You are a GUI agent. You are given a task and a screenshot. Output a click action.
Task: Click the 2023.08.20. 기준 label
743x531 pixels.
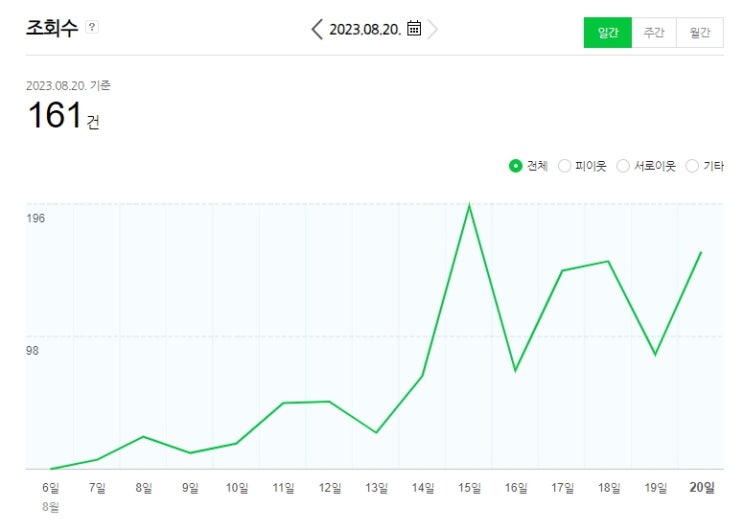click(68, 86)
